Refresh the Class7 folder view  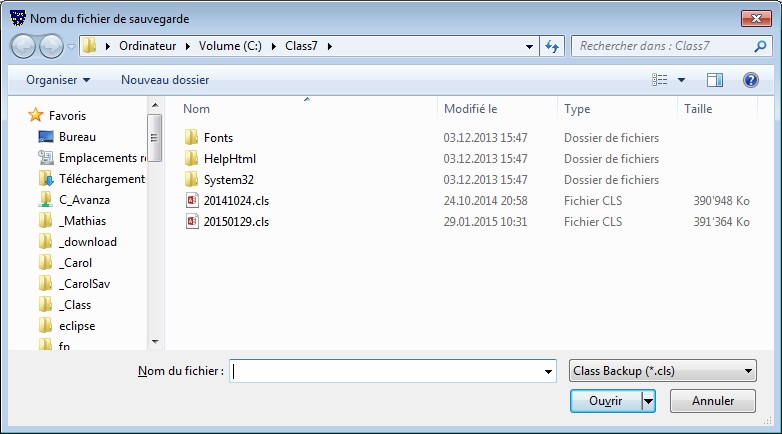click(x=552, y=46)
